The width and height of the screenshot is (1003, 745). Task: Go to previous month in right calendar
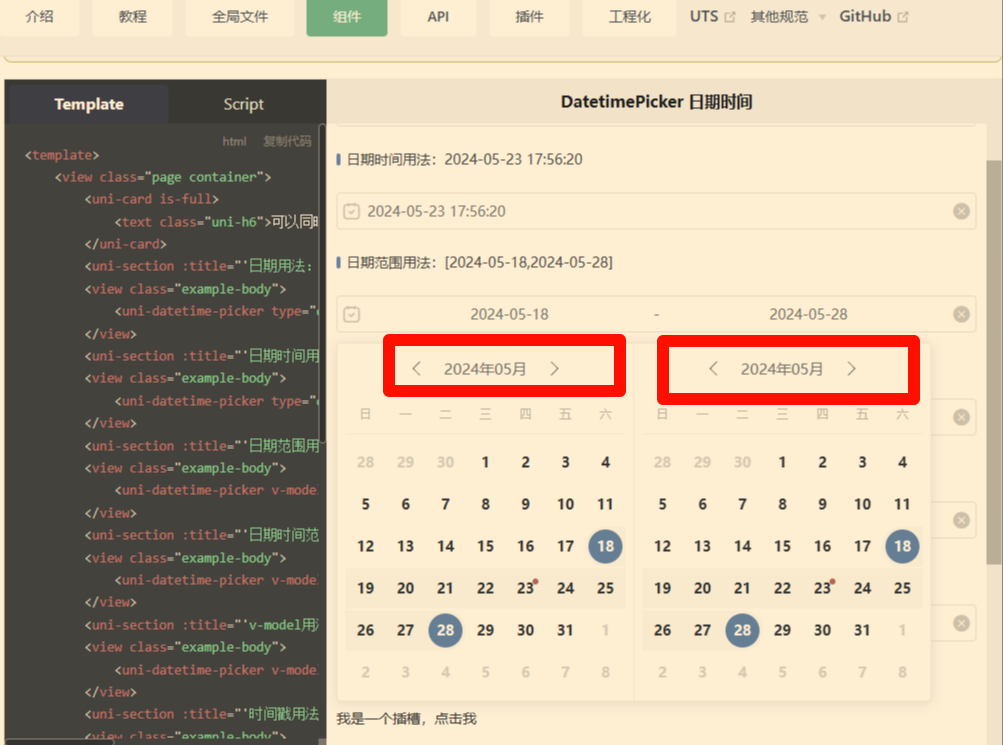coord(713,369)
